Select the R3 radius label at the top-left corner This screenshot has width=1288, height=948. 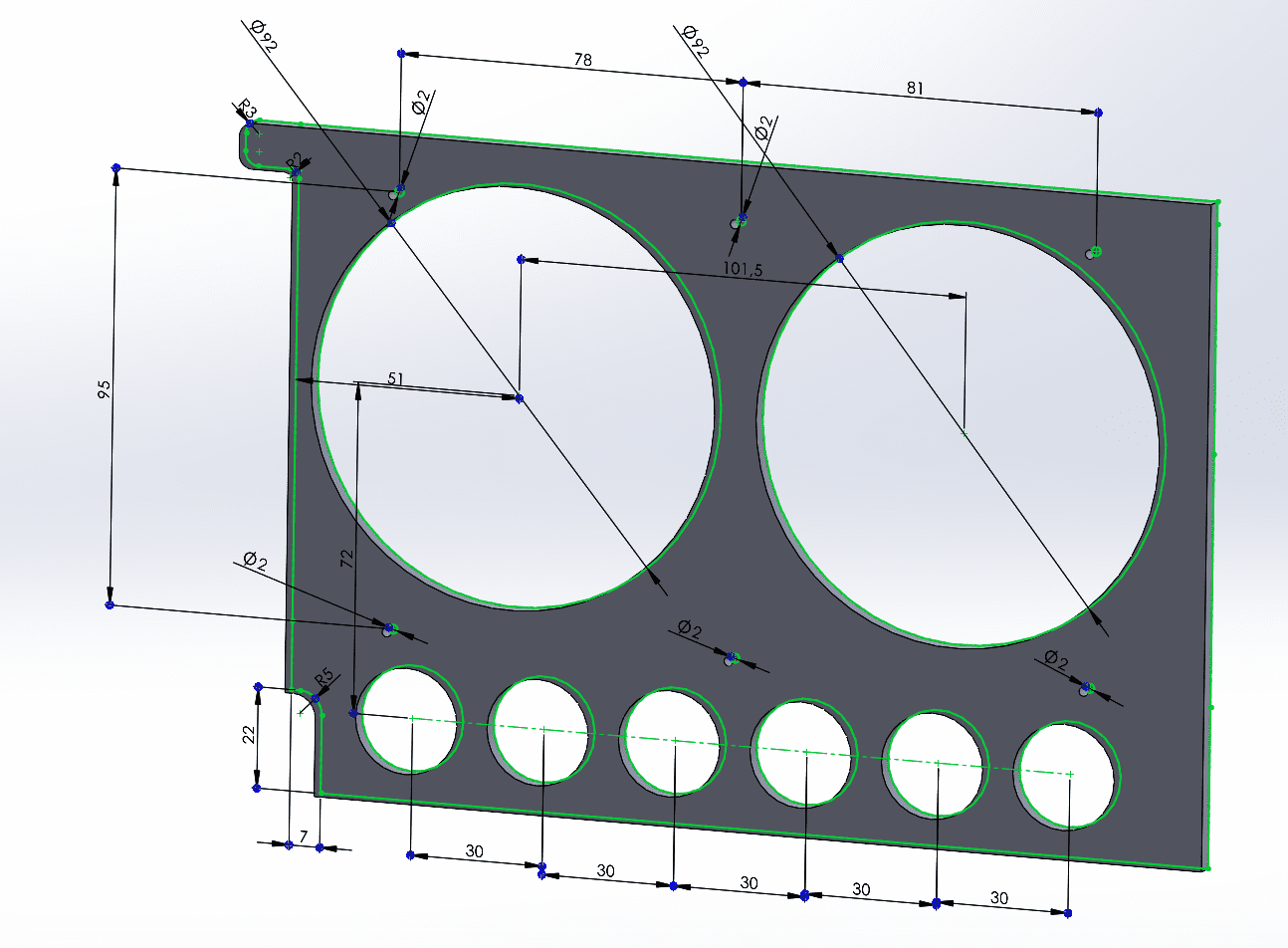pyautogui.click(x=246, y=108)
